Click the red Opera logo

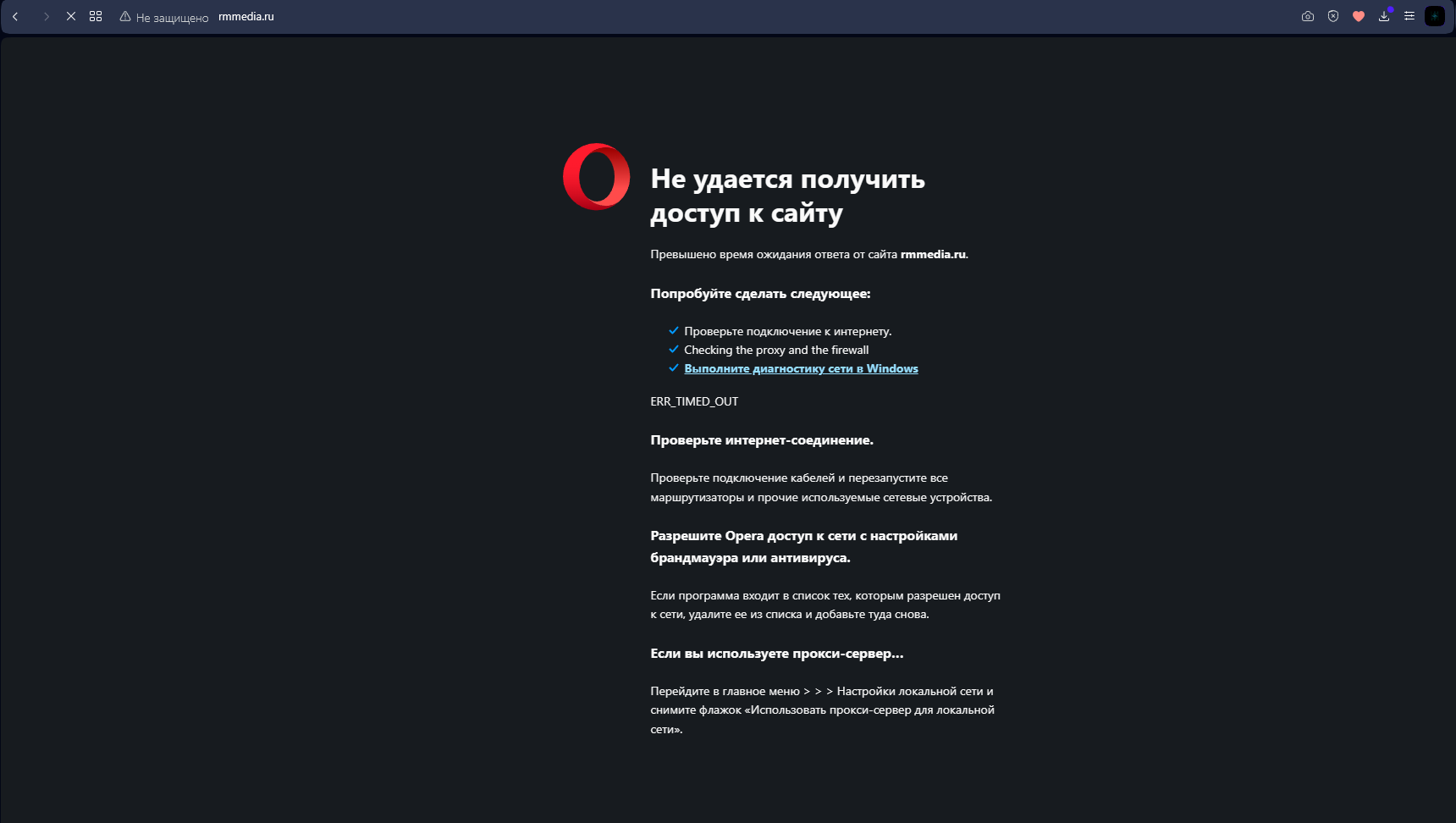[x=597, y=176]
